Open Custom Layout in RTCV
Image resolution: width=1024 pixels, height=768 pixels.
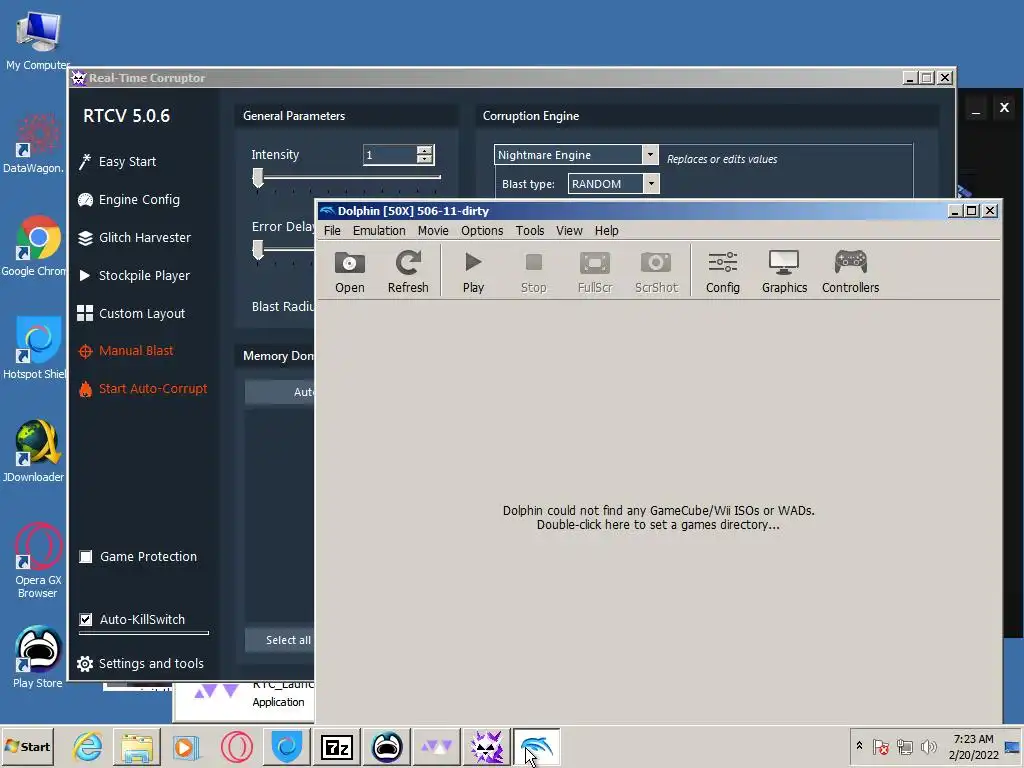click(131, 313)
